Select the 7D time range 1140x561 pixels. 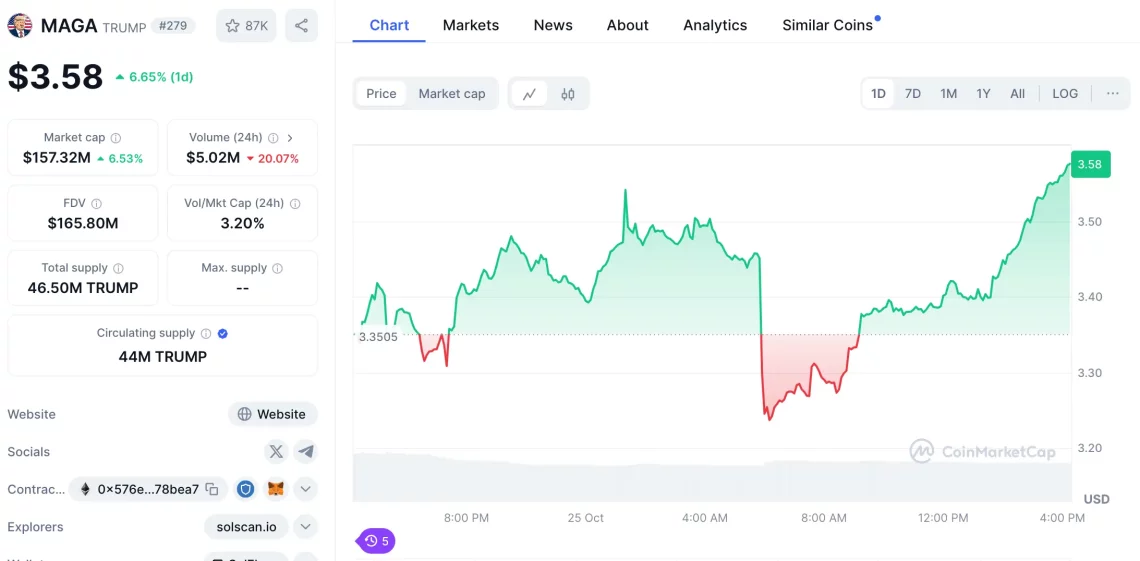click(x=913, y=94)
